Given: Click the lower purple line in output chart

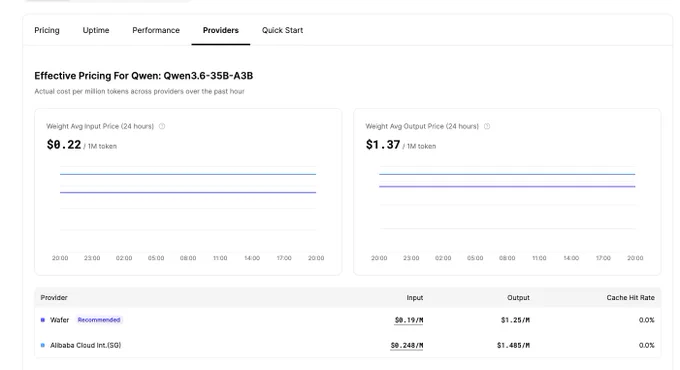Looking at the screenshot, I should point(507,187).
